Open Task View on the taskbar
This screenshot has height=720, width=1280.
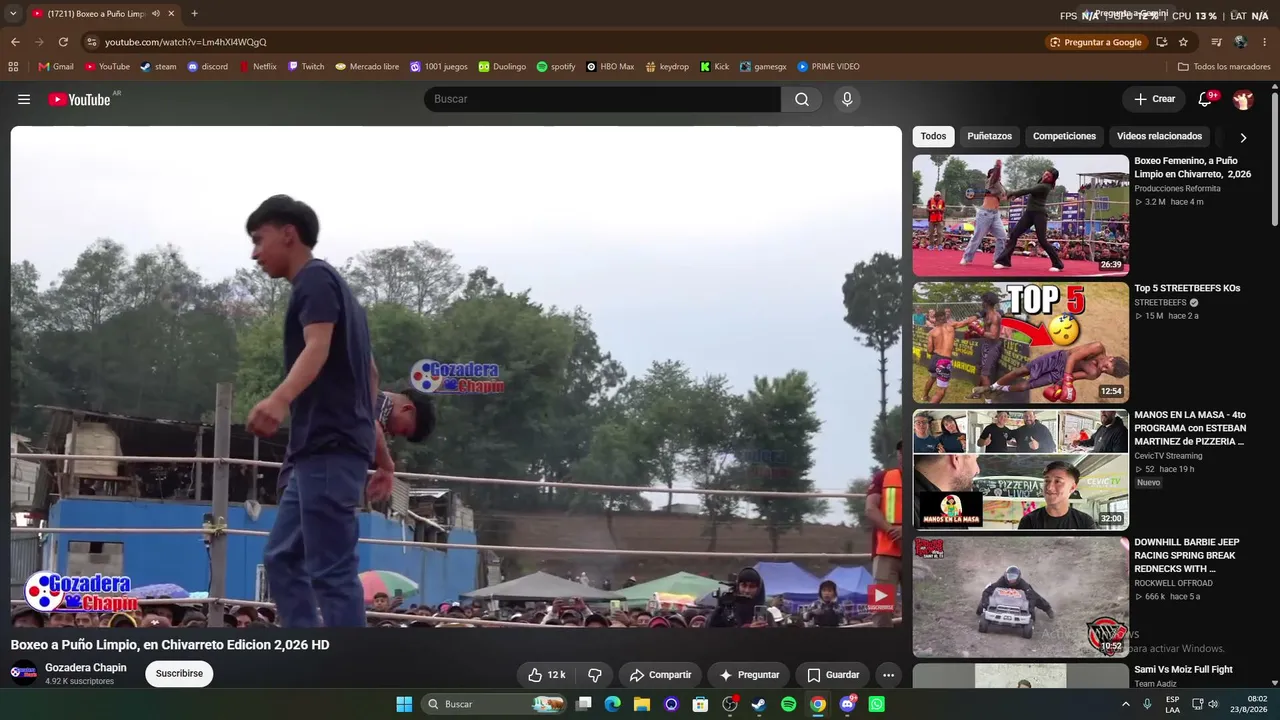(x=583, y=704)
